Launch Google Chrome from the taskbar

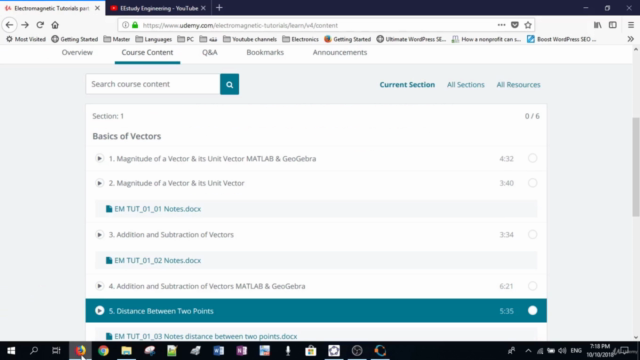[103, 351]
